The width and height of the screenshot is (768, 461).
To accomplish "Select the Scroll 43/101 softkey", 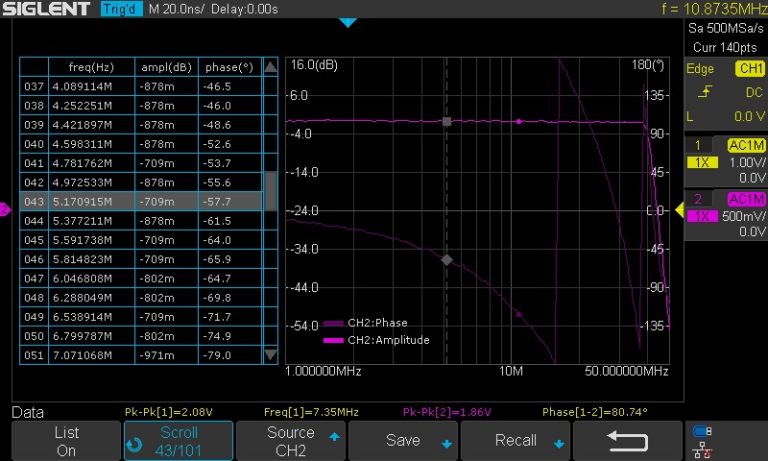I will click(179, 440).
